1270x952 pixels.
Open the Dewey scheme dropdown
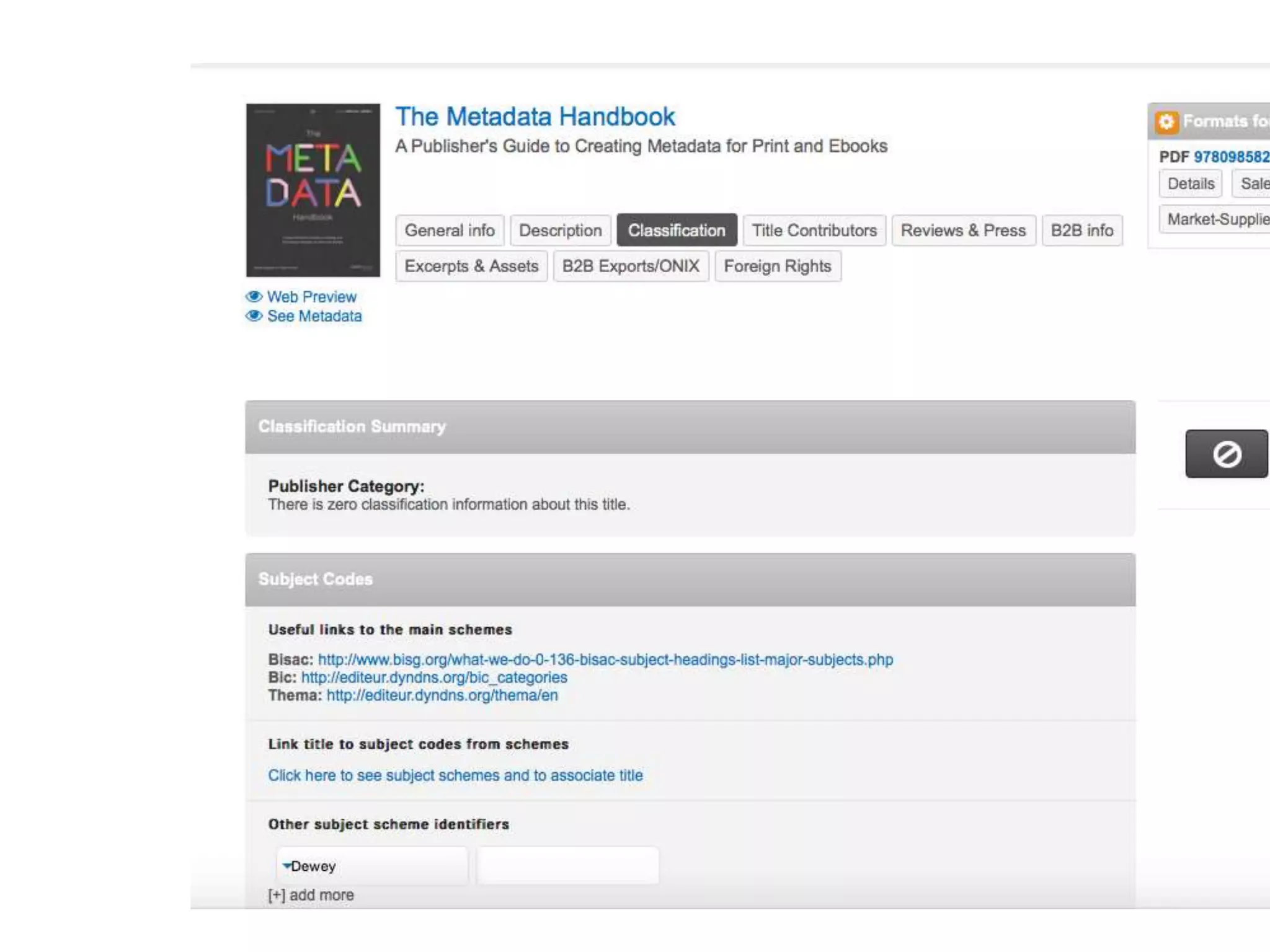point(372,866)
